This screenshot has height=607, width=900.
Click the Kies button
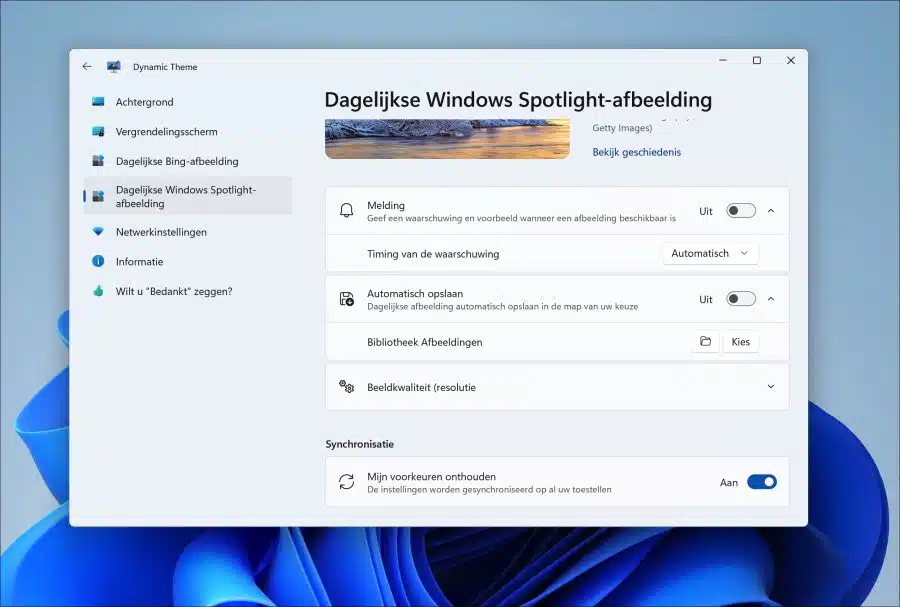740,341
